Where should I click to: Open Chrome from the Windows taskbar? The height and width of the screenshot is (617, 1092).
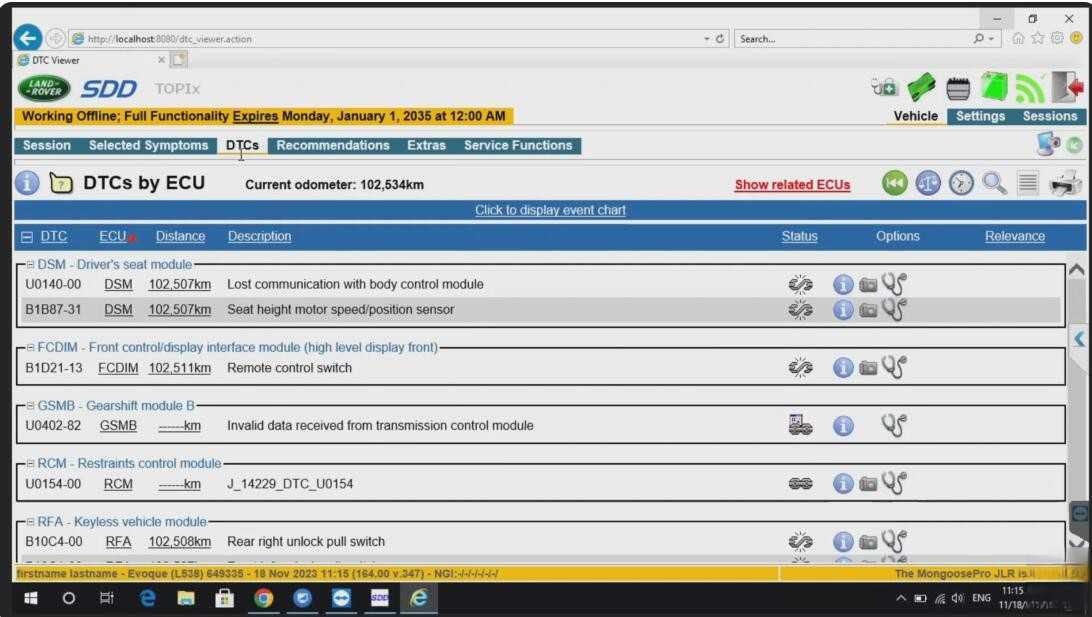263,598
